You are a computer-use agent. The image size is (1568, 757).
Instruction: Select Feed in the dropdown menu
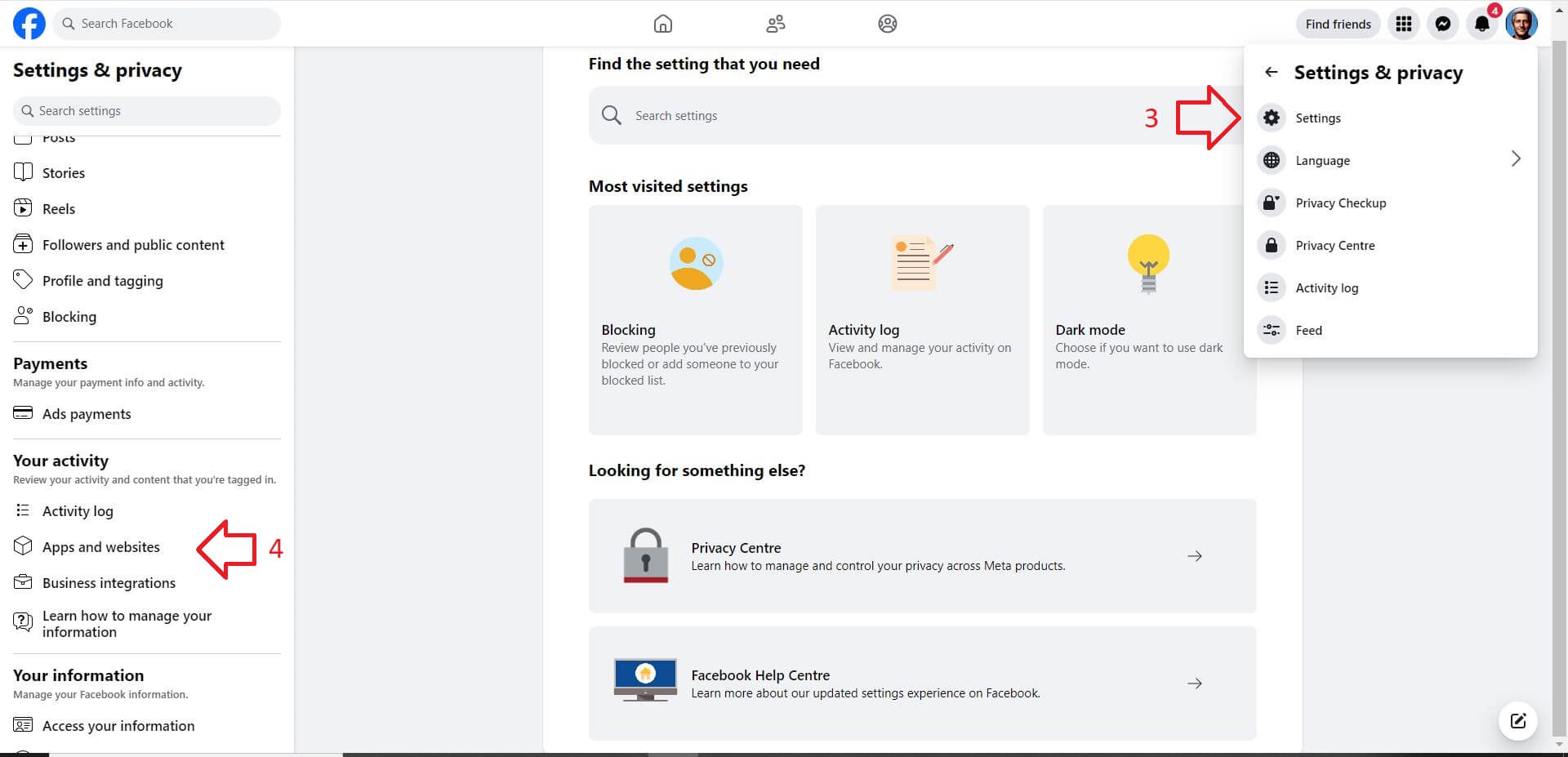click(1390, 330)
